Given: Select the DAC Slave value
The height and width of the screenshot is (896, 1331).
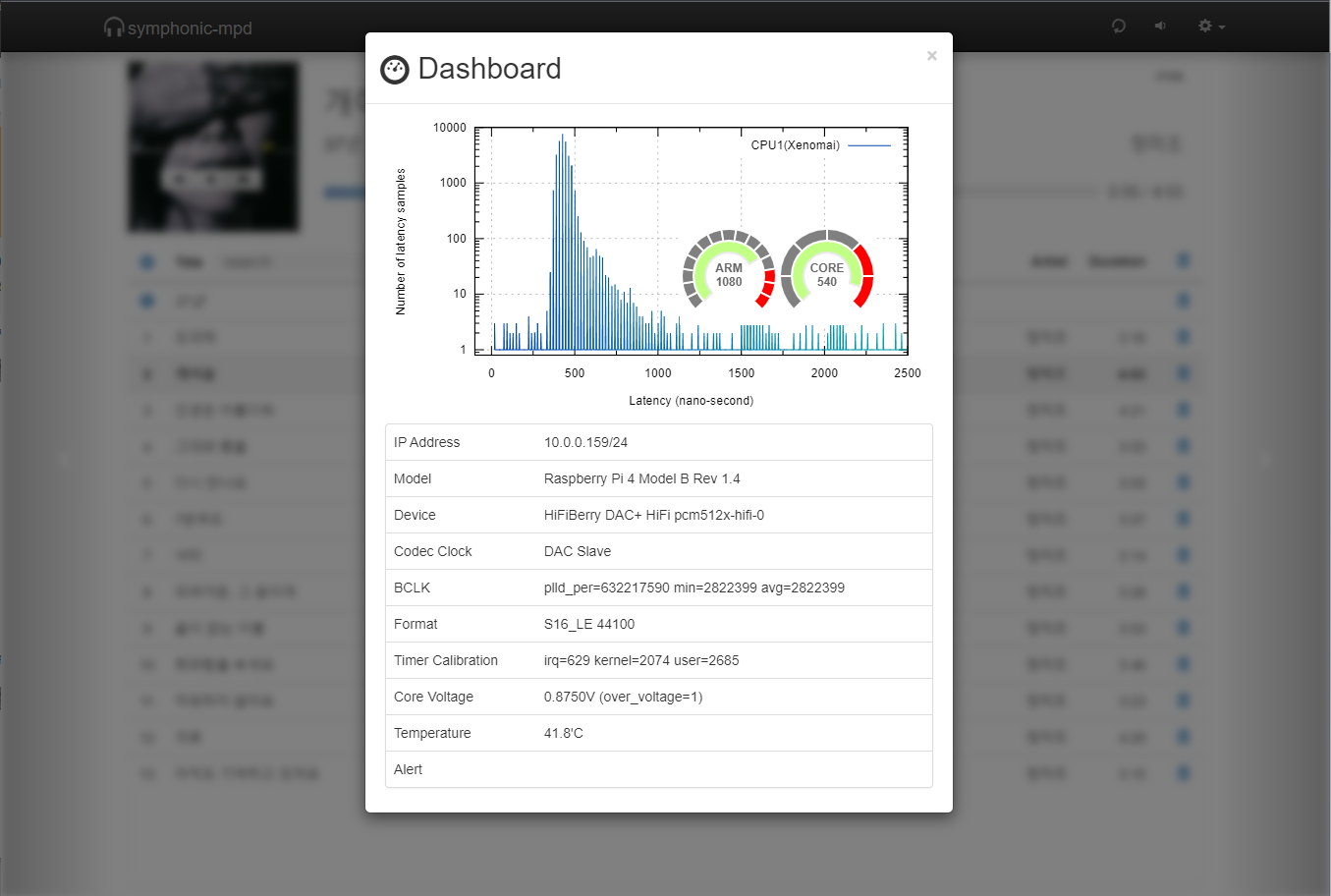Looking at the screenshot, I should pyautogui.click(x=578, y=551).
